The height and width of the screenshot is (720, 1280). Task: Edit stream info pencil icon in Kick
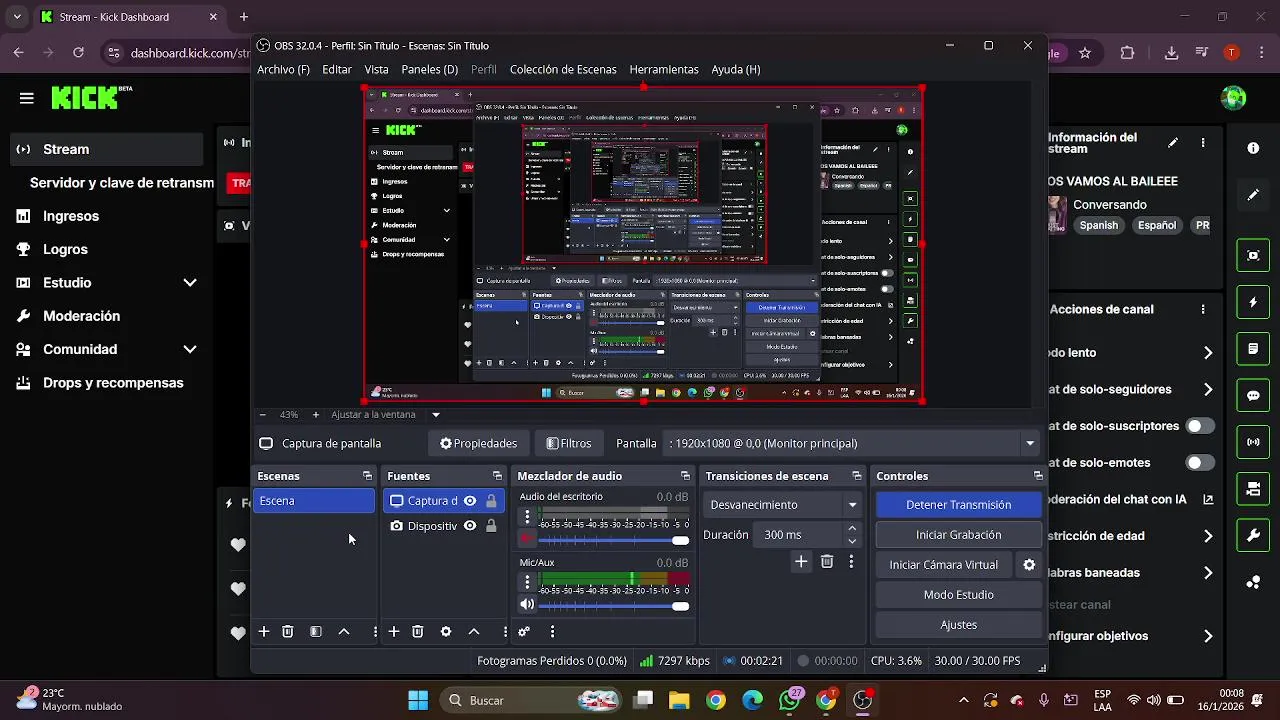pyautogui.click(x=1173, y=143)
